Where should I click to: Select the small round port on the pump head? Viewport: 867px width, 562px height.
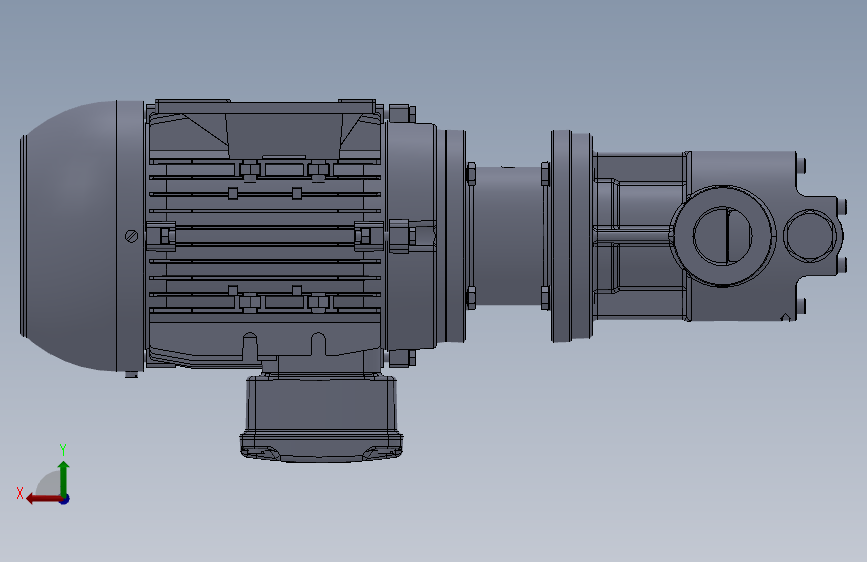coord(810,236)
